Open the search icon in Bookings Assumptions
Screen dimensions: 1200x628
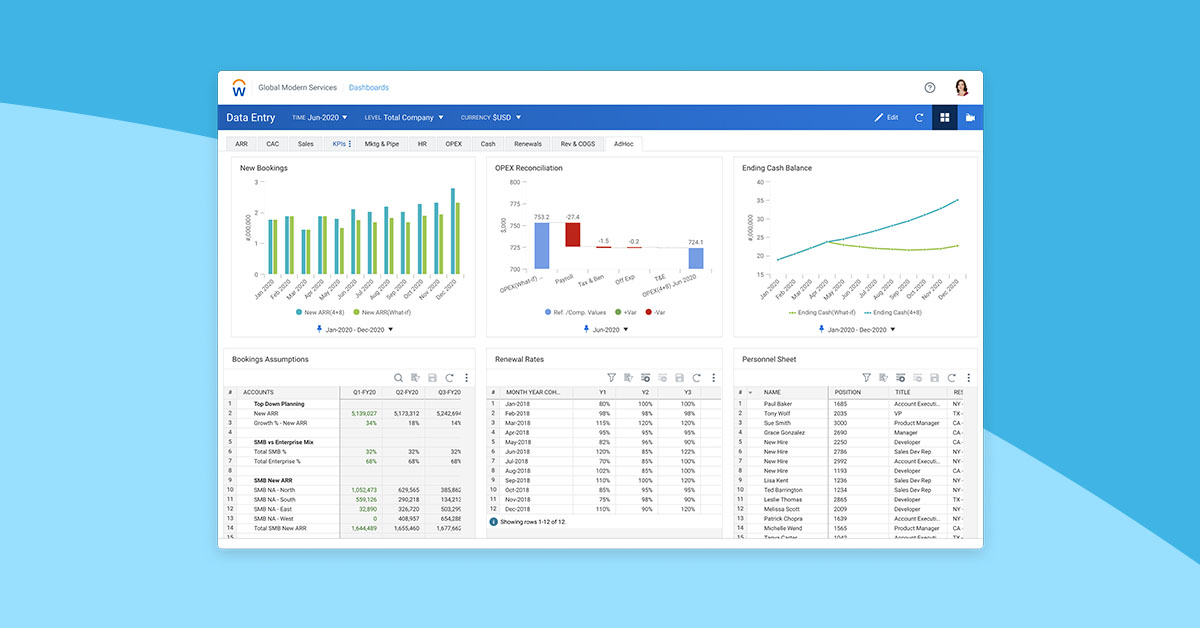coord(398,377)
